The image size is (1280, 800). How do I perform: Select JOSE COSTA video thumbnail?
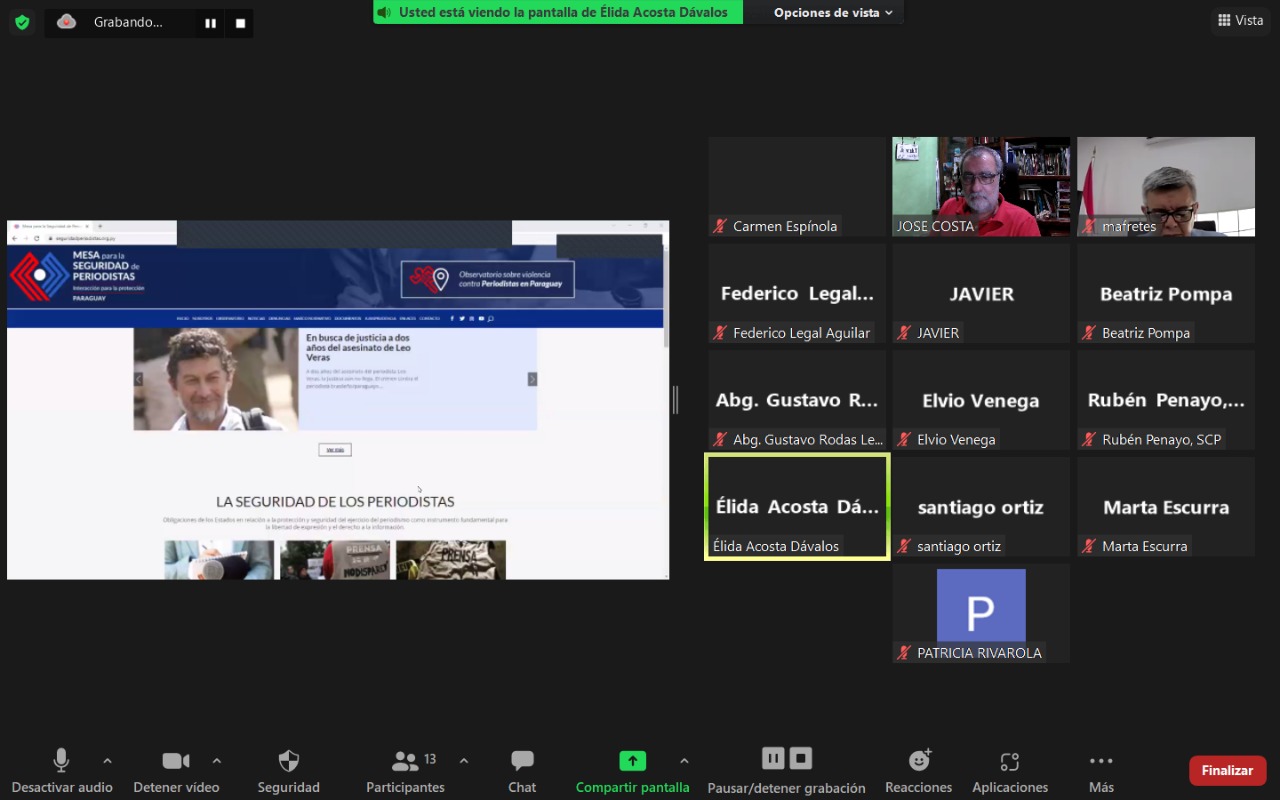pos(980,186)
